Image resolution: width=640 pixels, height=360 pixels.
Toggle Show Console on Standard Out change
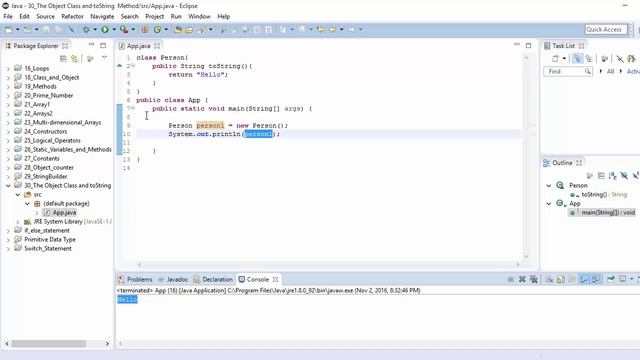coord(584,279)
